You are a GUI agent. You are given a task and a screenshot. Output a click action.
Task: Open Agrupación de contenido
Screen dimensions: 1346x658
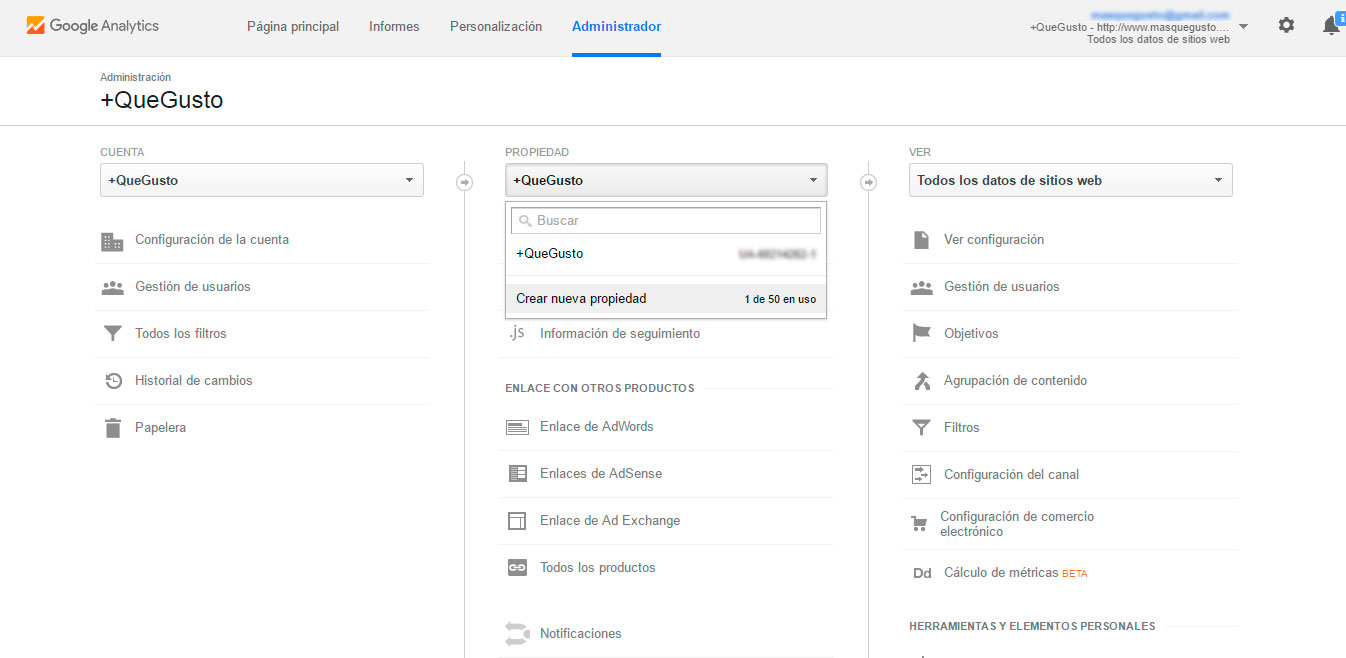click(1015, 381)
